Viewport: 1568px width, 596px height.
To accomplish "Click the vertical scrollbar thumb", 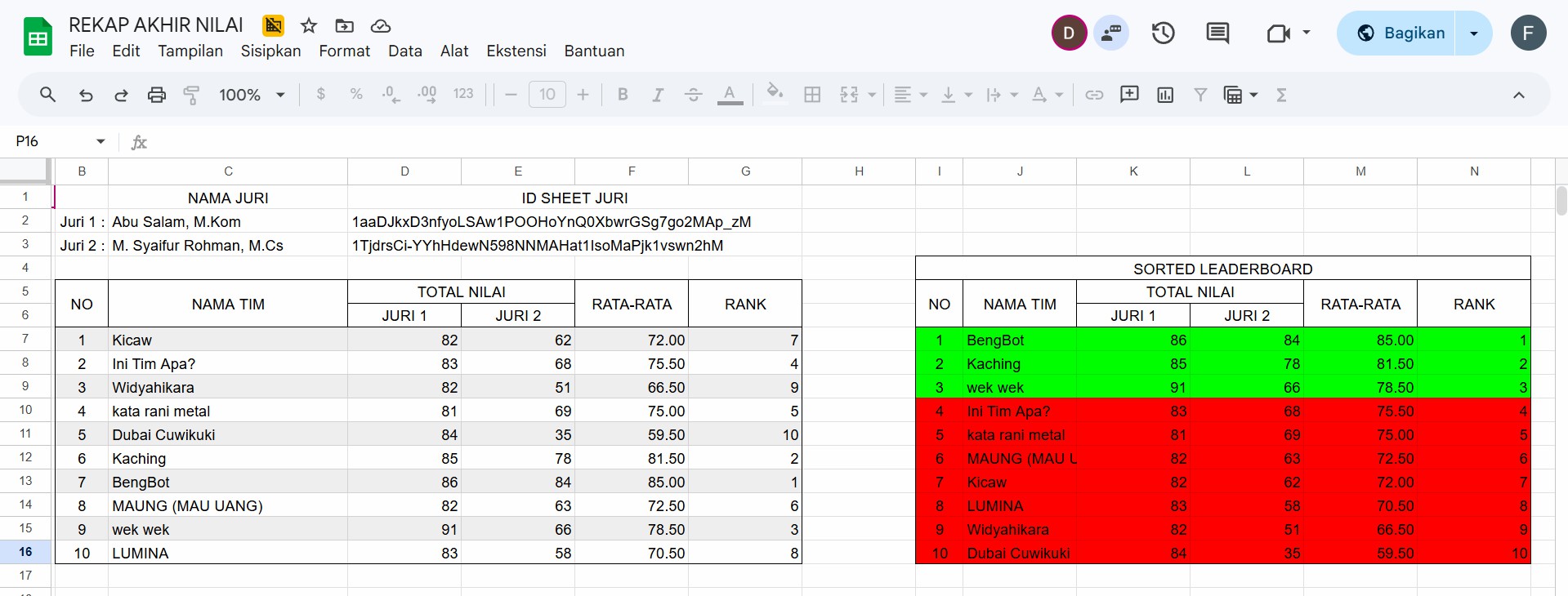I will click(1561, 200).
